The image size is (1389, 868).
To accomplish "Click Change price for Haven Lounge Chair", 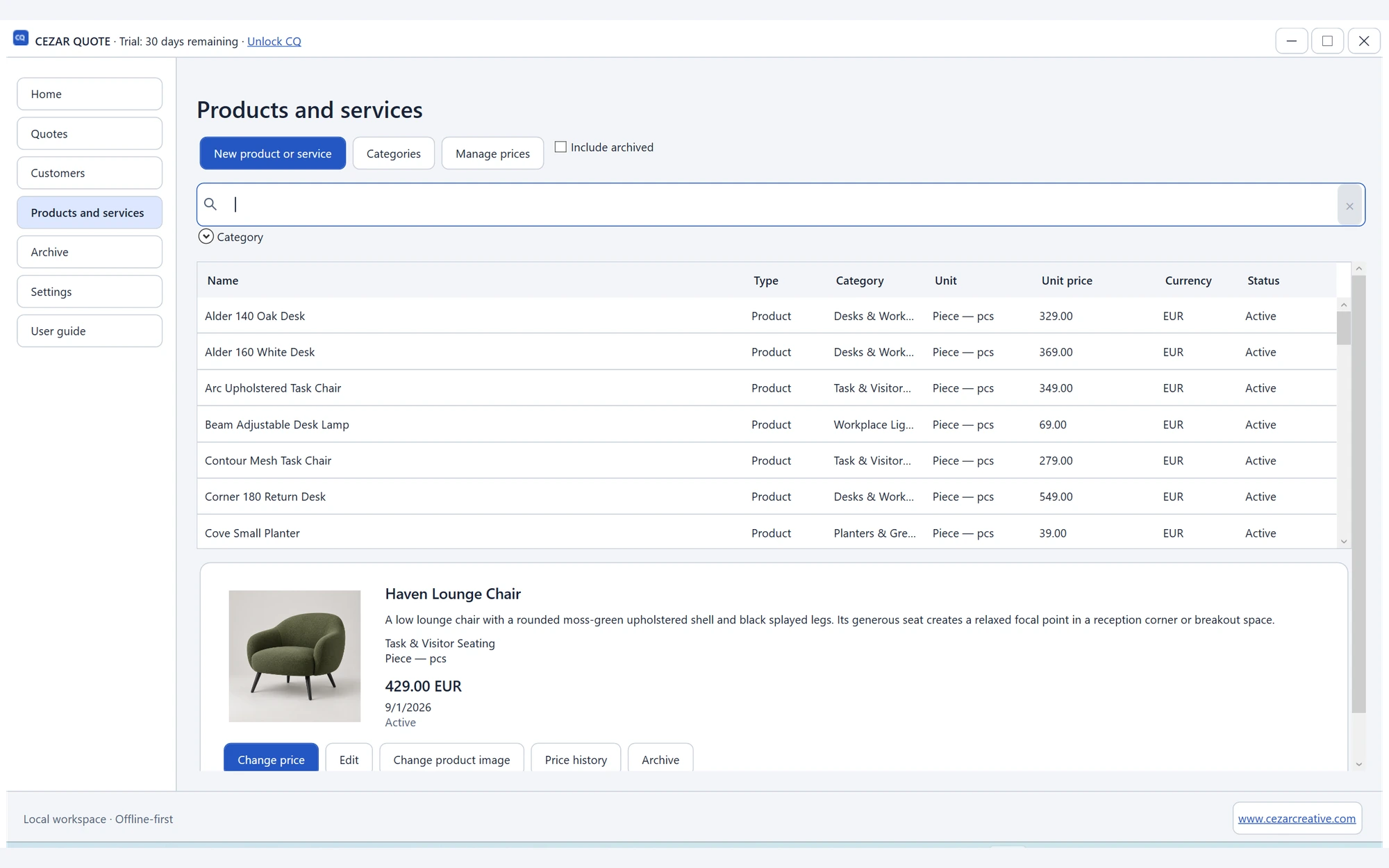I will click(x=271, y=759).
